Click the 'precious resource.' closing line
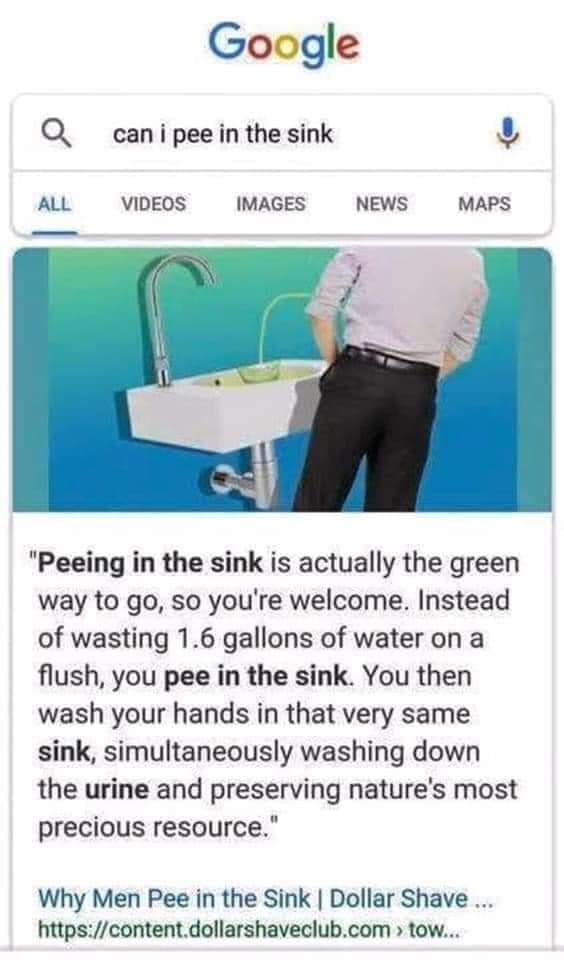Screen dimensions: 564x960 pyautogui.click(x=159, y=828)
